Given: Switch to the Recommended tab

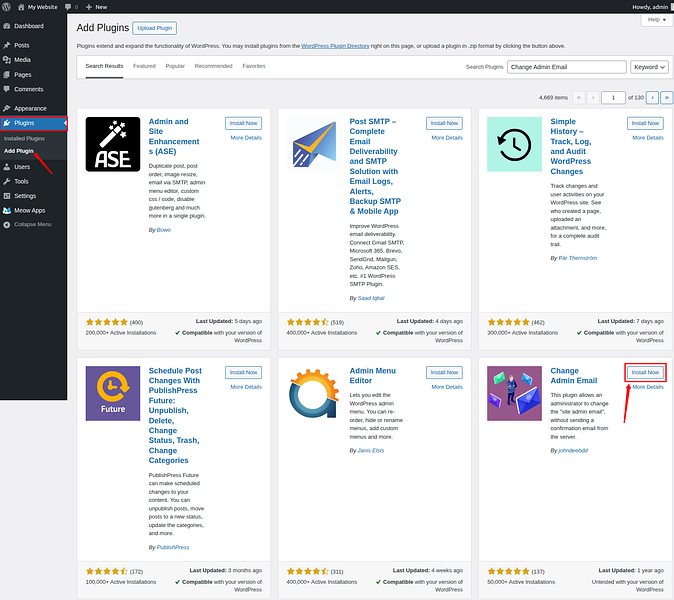Looking at the screenshot, I should pyautogui.click(x=213, y=66).
